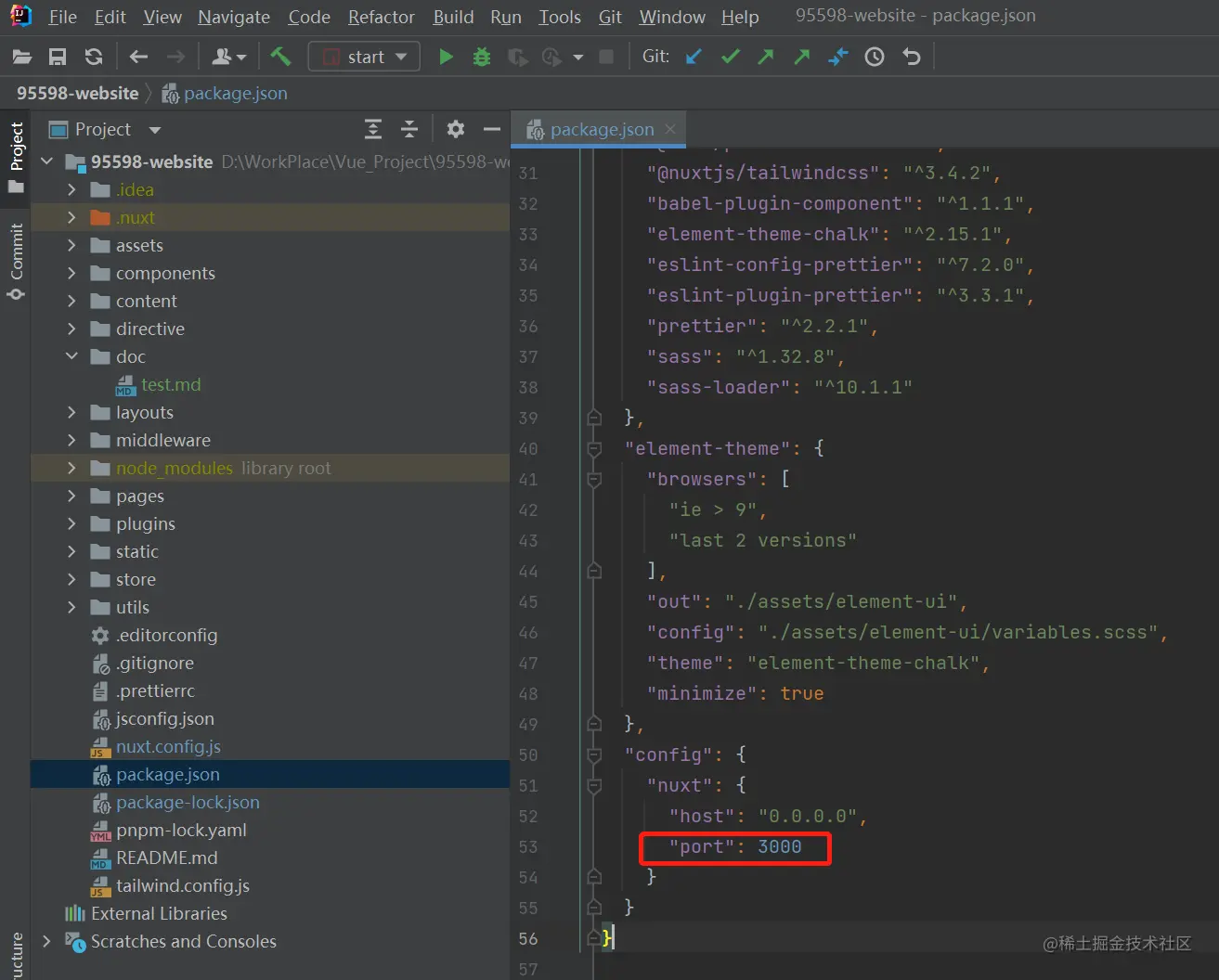Reload all from disk with sync icon
This screenshot has width=1219, height=980.
pyautogui.click(x=94, y=57)
